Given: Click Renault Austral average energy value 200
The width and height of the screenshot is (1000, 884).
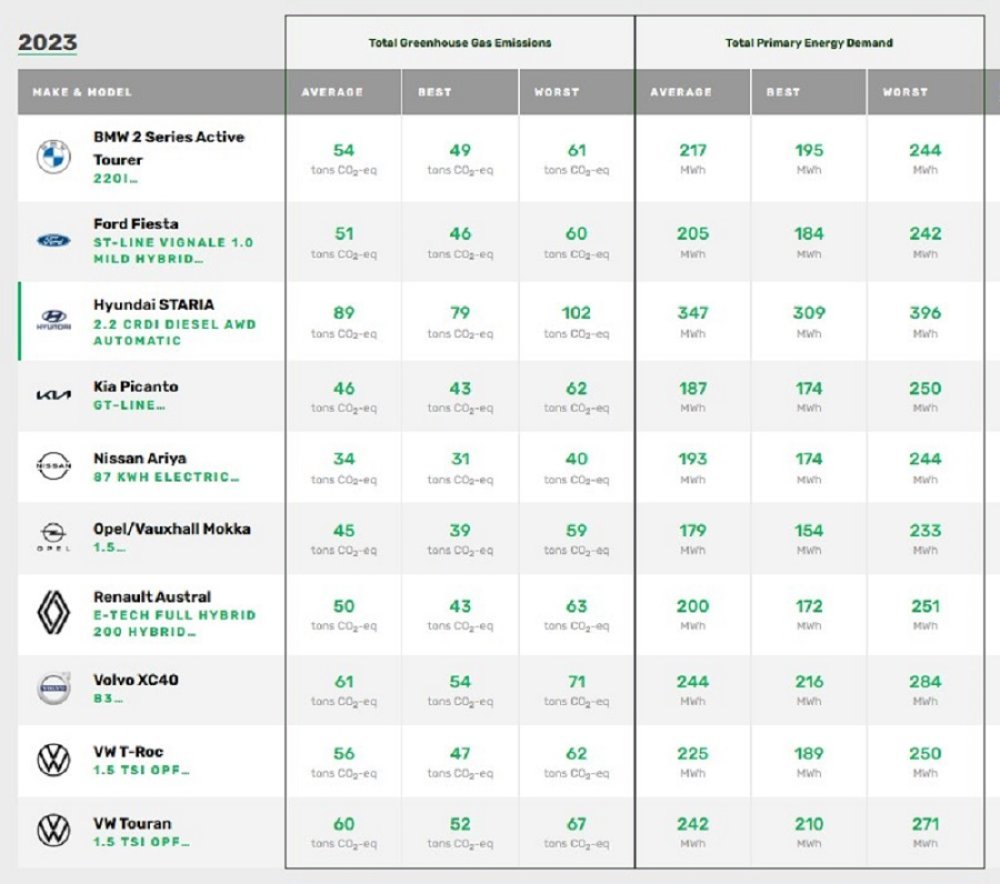Looking at the screenshot, I should pos(693,606).
